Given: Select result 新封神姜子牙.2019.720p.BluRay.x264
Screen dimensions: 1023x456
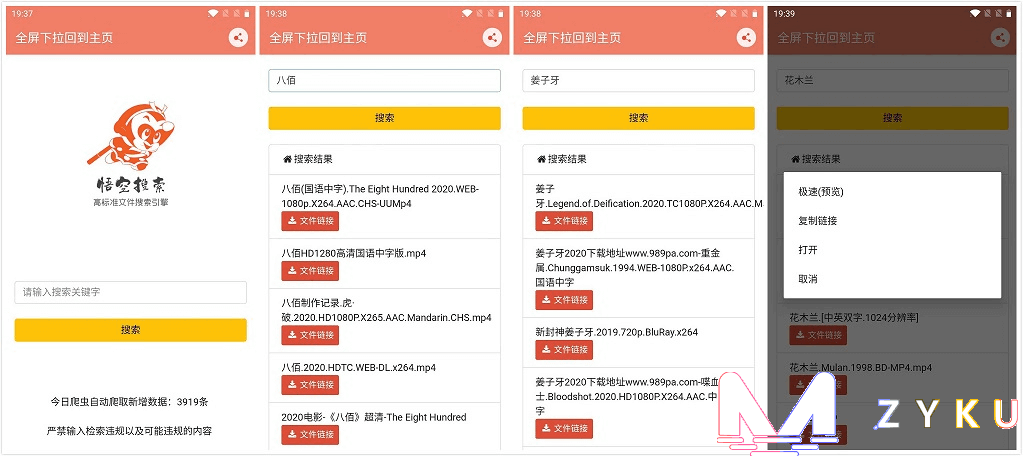Looking at the screenshot, I should click(x=617, y=332).
